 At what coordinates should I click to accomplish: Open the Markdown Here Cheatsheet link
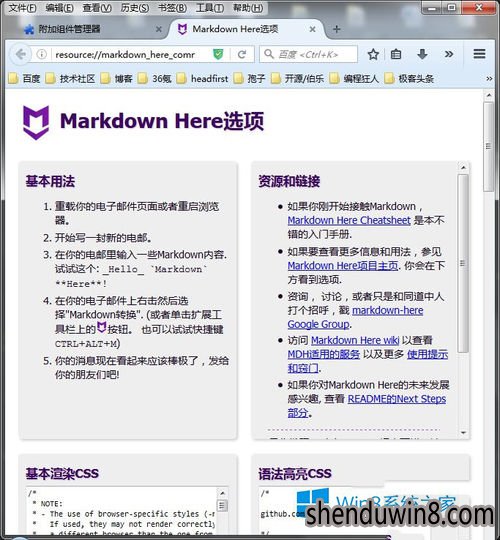pos(349,220)
